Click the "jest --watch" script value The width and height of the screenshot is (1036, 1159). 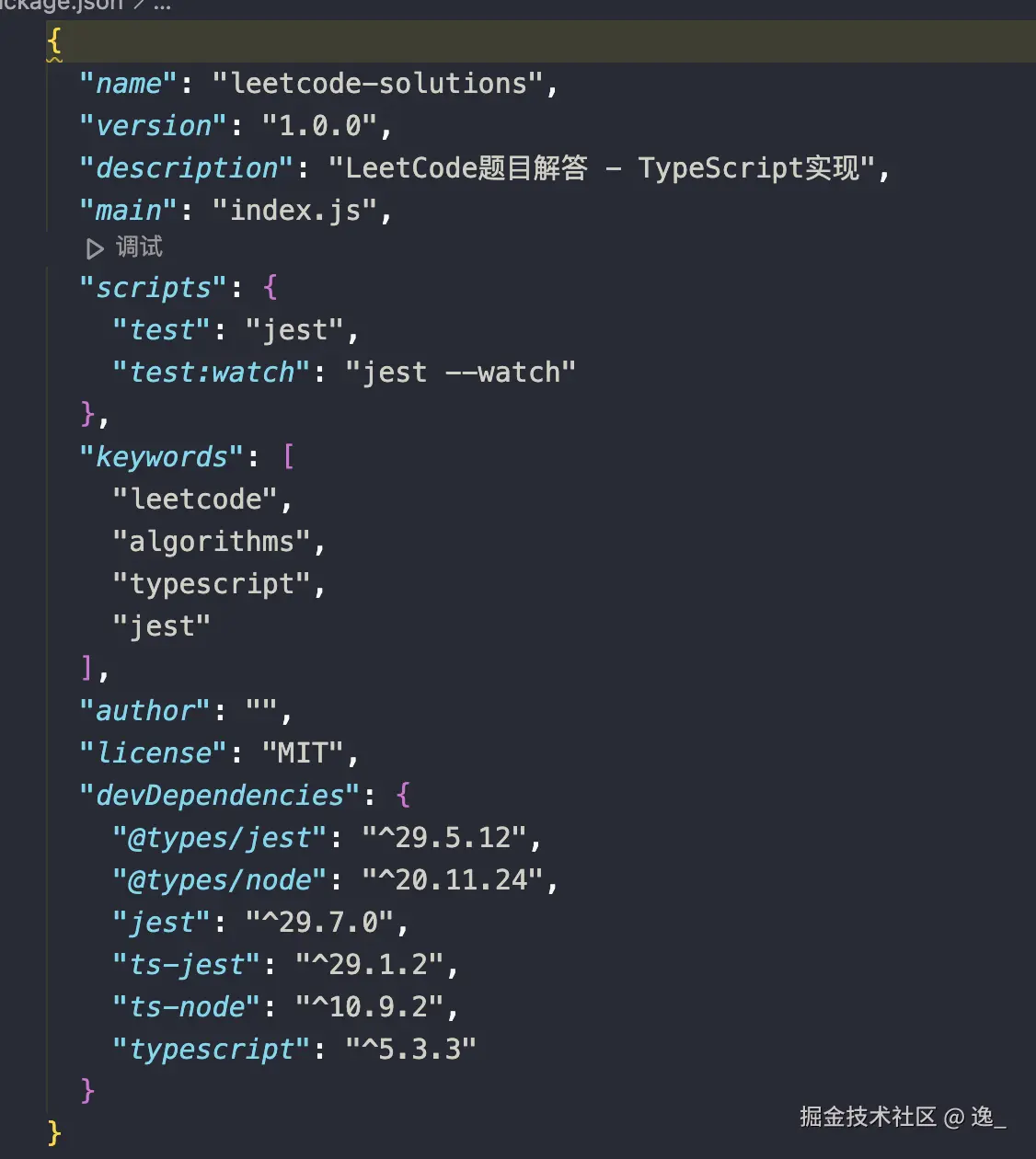(460, 373)
